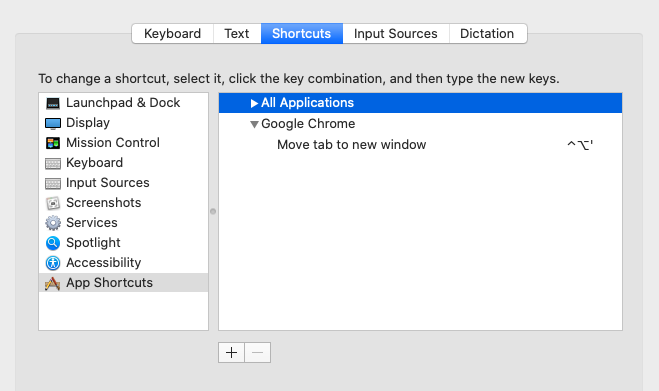
Task: Add a new shortcut with plus button
Action: coord(232,352)
